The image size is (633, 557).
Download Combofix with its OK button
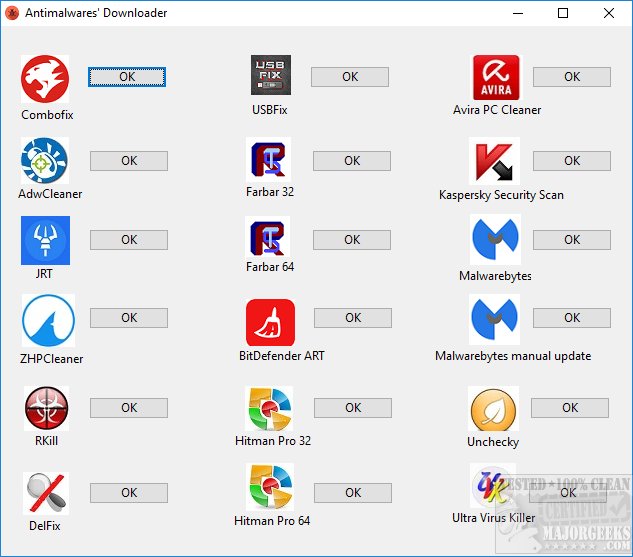click(127, 77)
